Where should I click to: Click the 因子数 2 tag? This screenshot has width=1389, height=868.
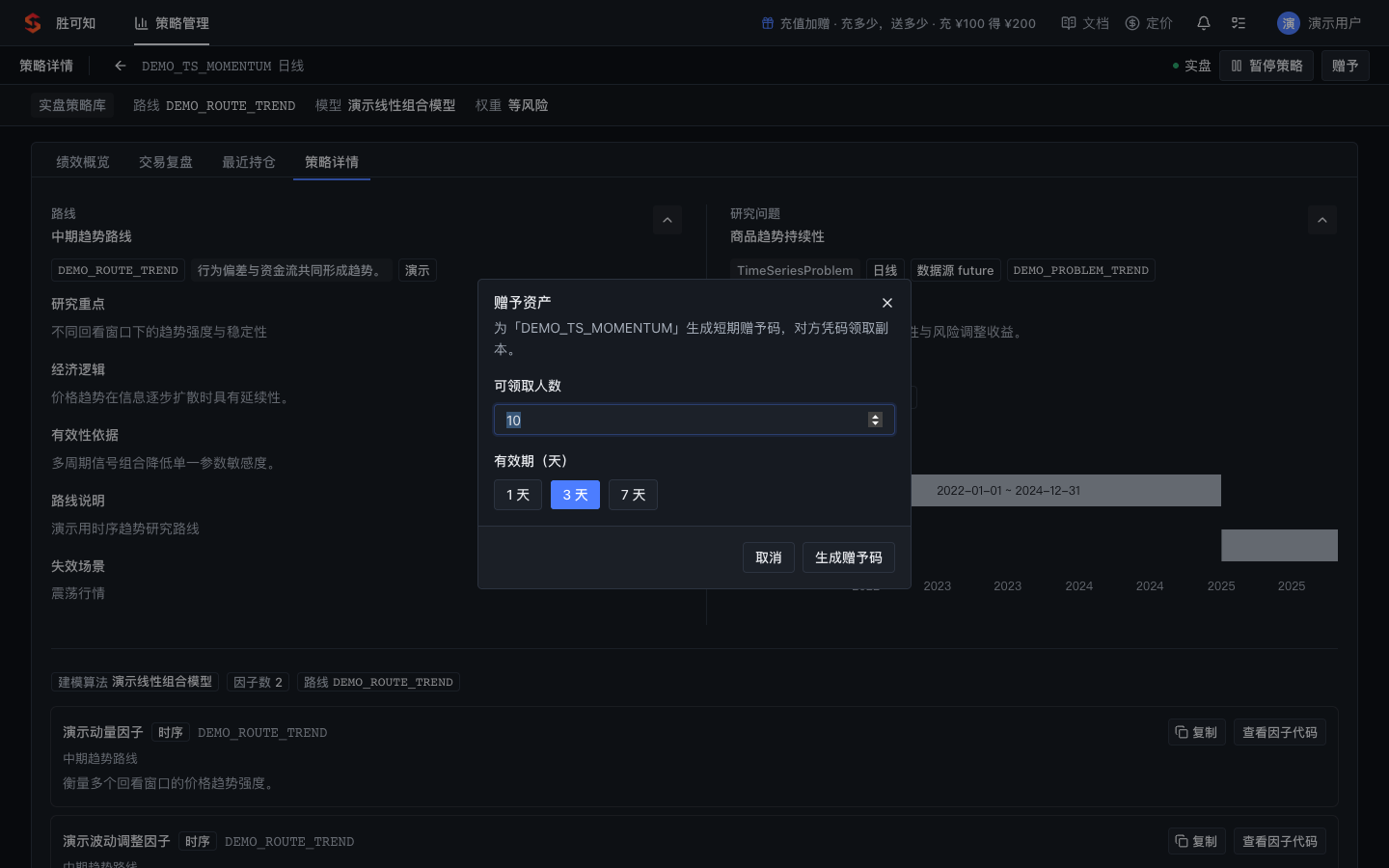click(258, 682)
